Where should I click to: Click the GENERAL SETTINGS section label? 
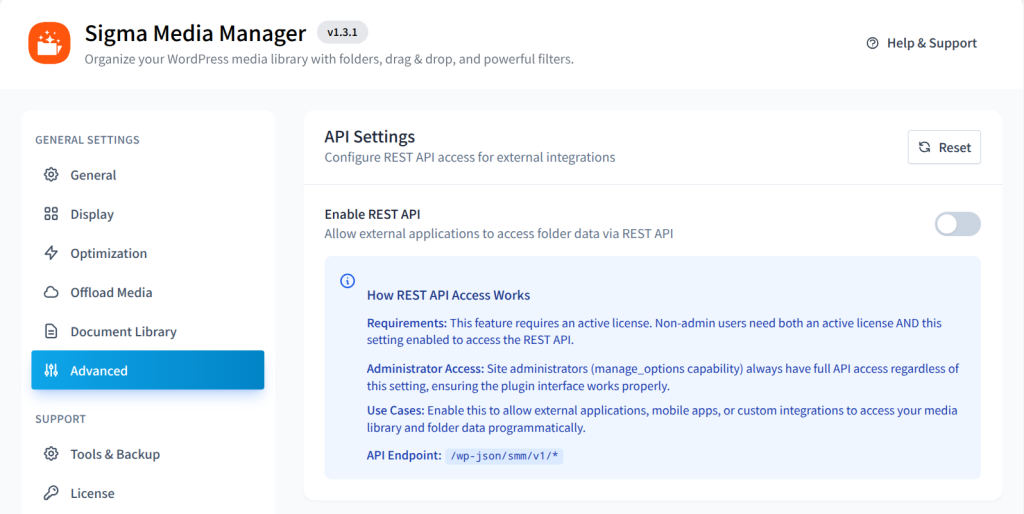[x=87, y=140]
